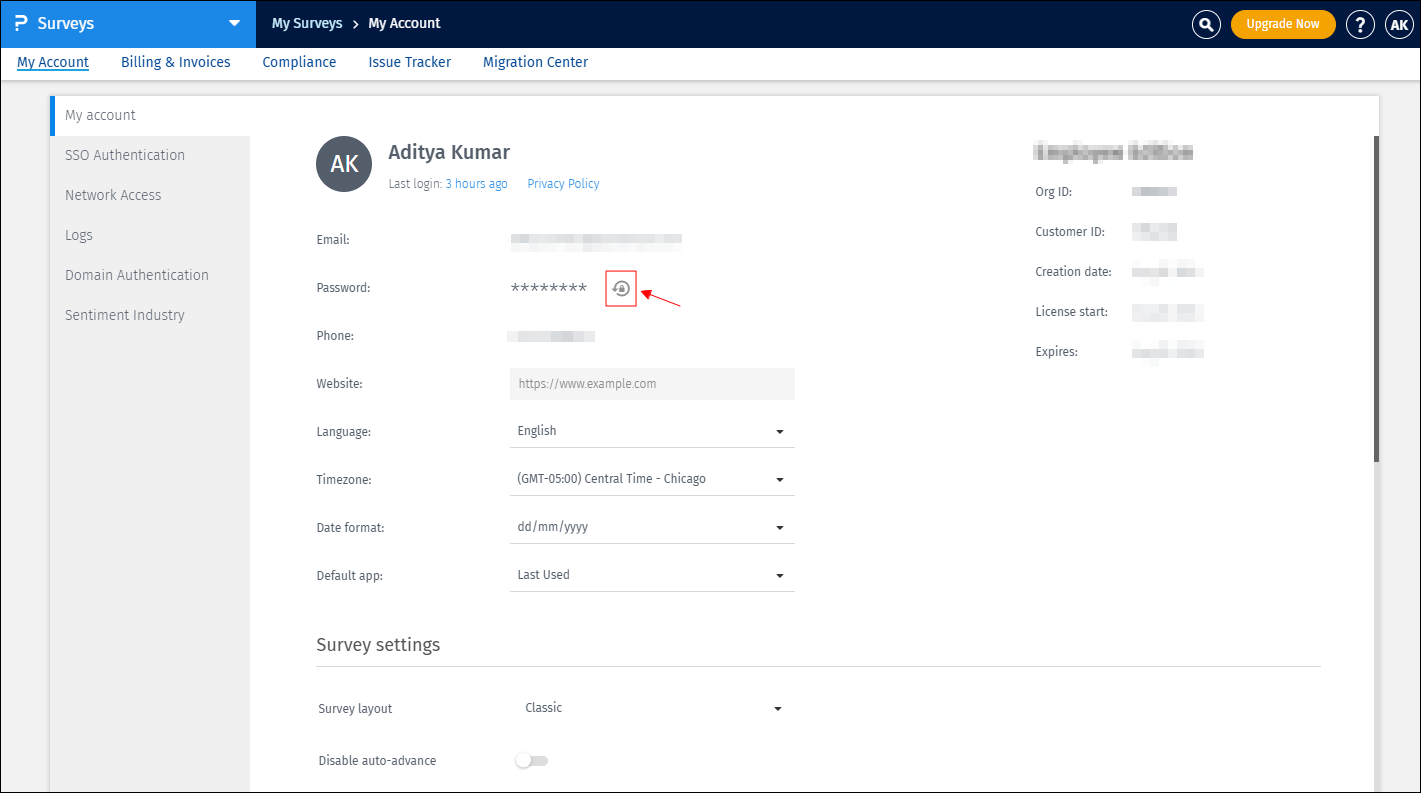Open the Date format dropdown
Image resolution: width=1421 pixels, height=793 pixels.
[651, 526]
